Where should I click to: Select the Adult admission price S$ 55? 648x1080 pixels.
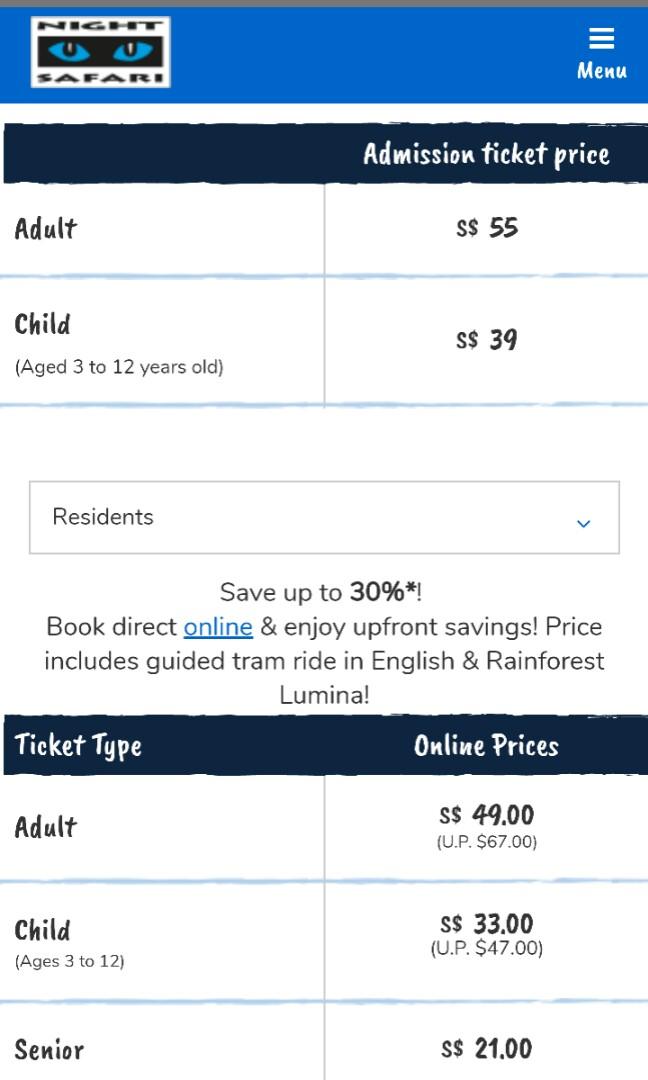coord(487,227)
